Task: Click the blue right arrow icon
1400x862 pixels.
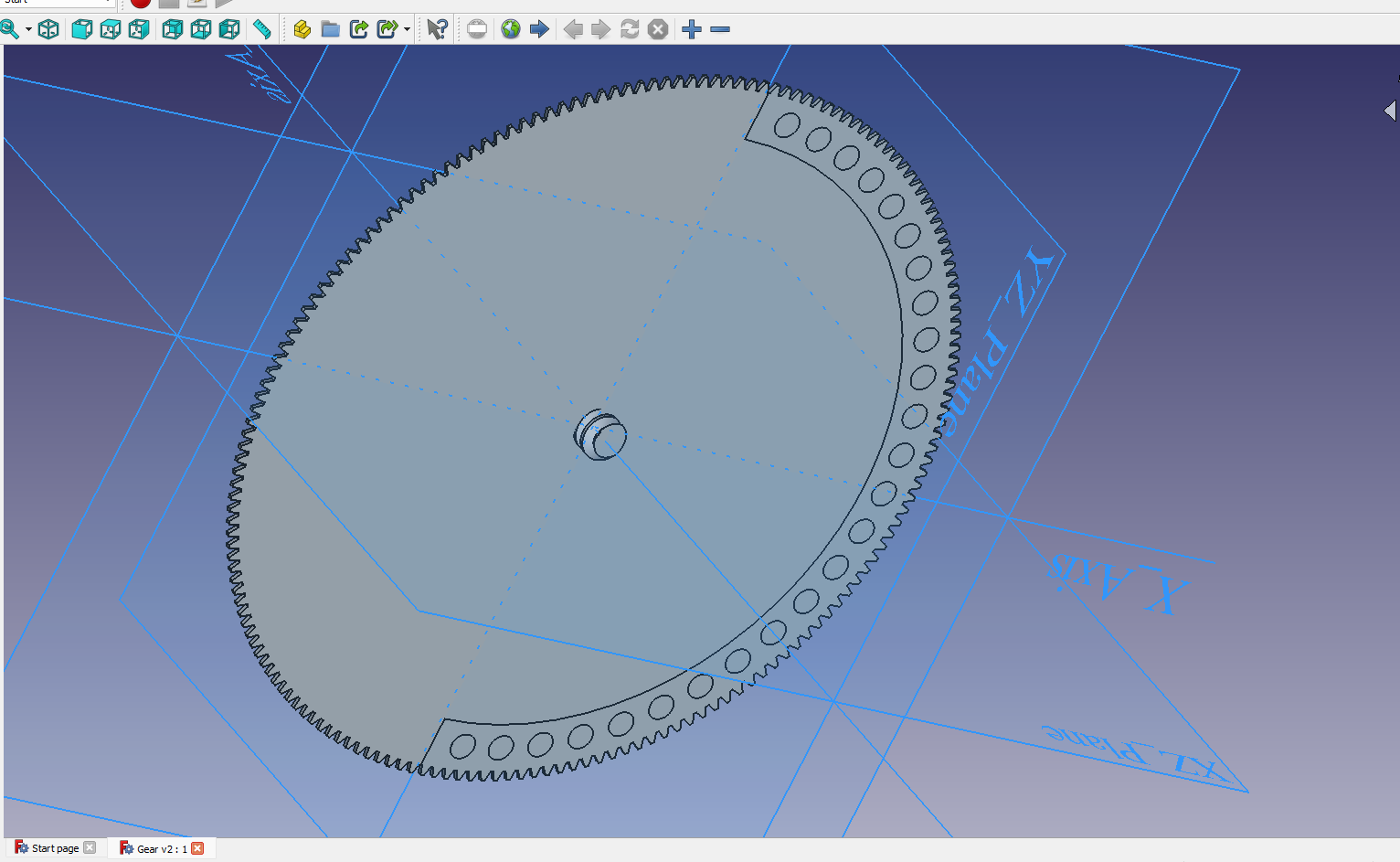Action: click(539, 29)
